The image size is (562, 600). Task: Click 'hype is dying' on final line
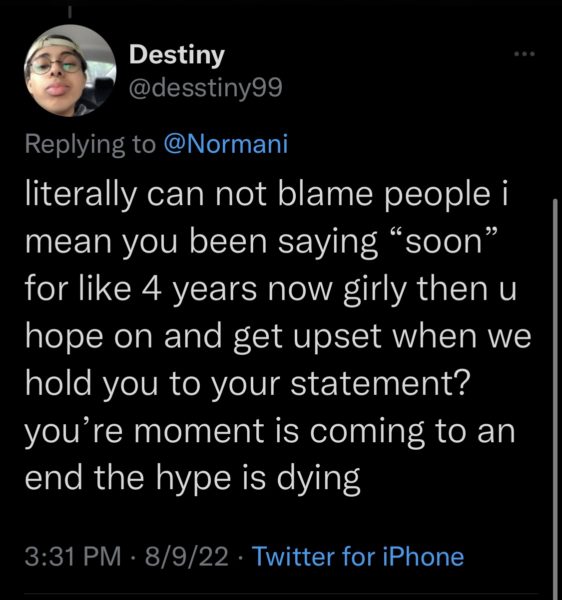point(258,479)
